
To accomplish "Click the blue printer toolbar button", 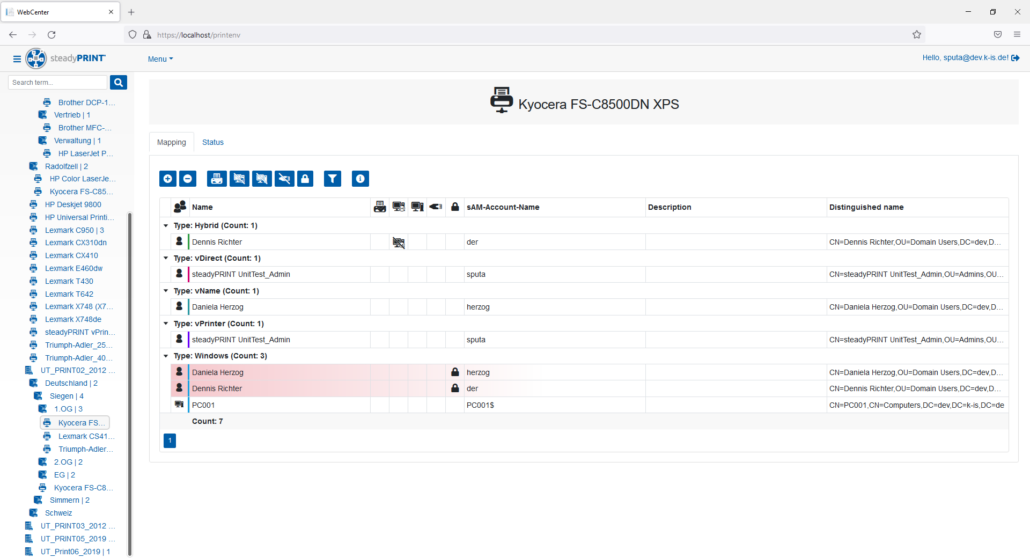I will 217,179.
